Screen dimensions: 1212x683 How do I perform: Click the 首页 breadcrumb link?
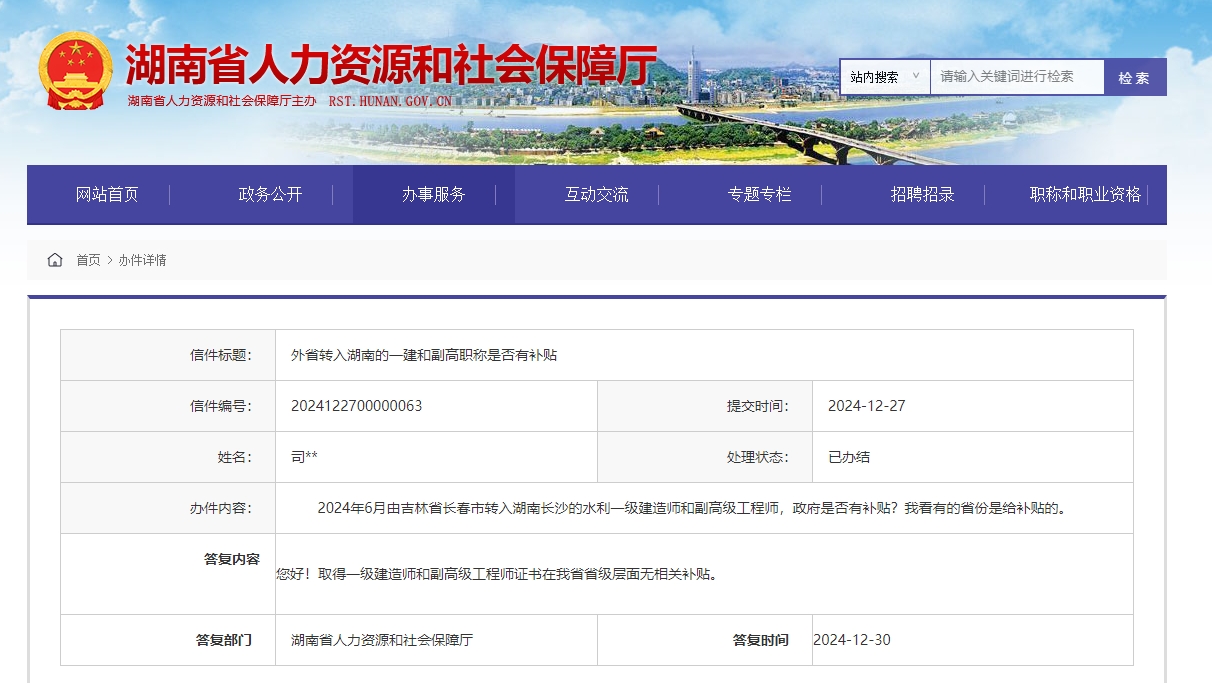click(88, 260)
